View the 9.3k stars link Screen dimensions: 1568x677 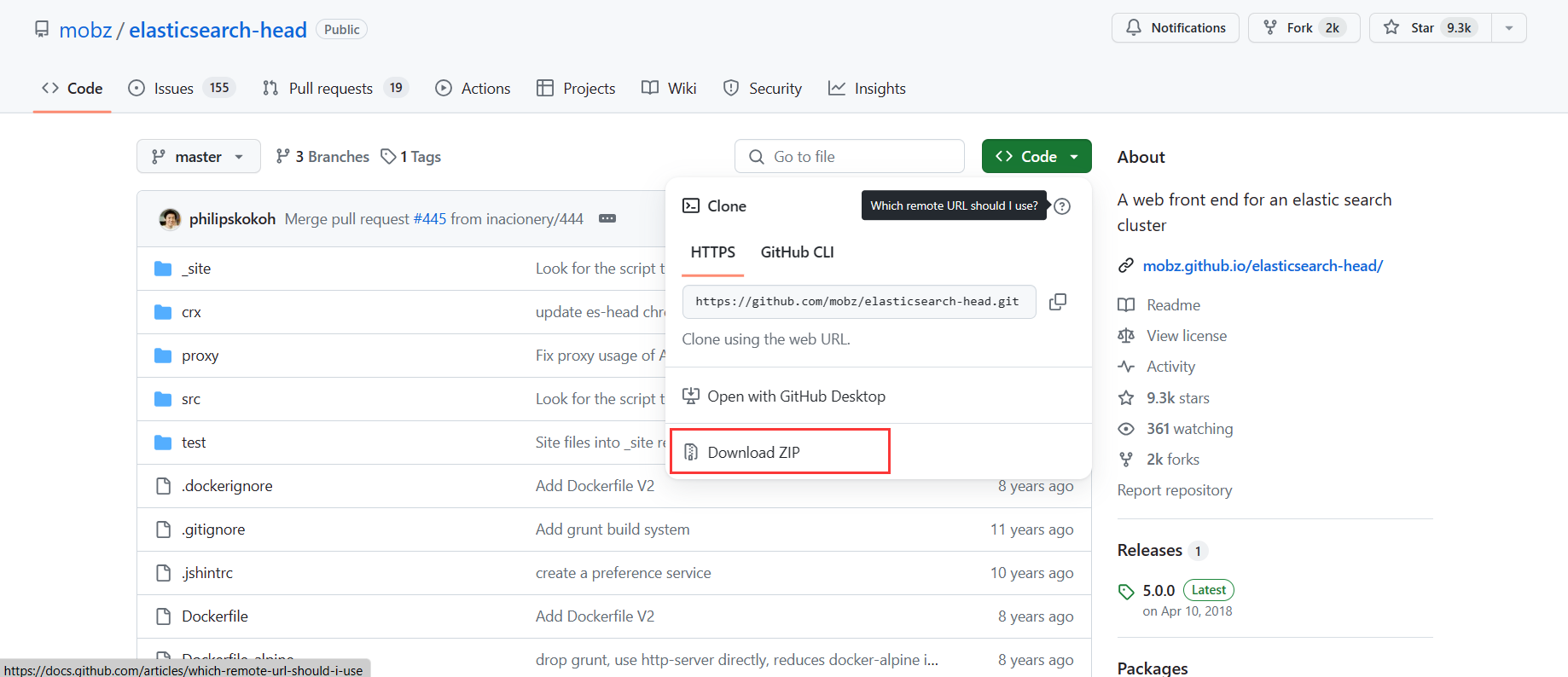point(1177,398)
